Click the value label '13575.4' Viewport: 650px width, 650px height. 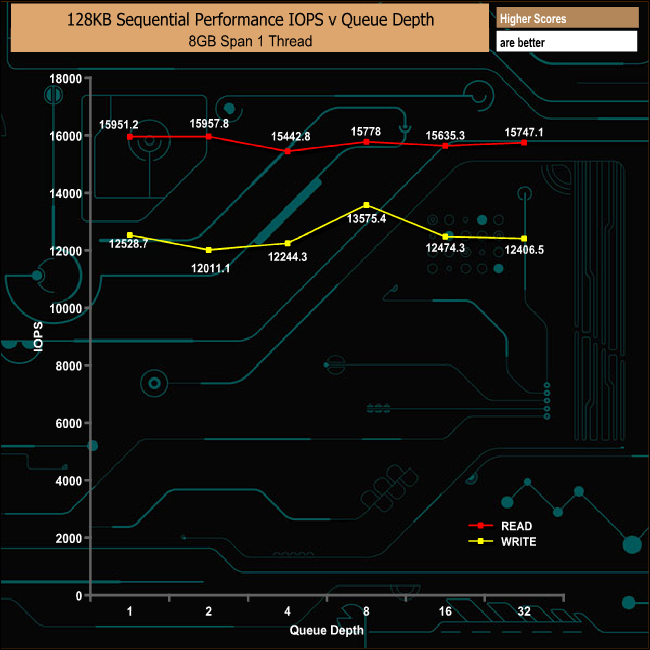366,218
